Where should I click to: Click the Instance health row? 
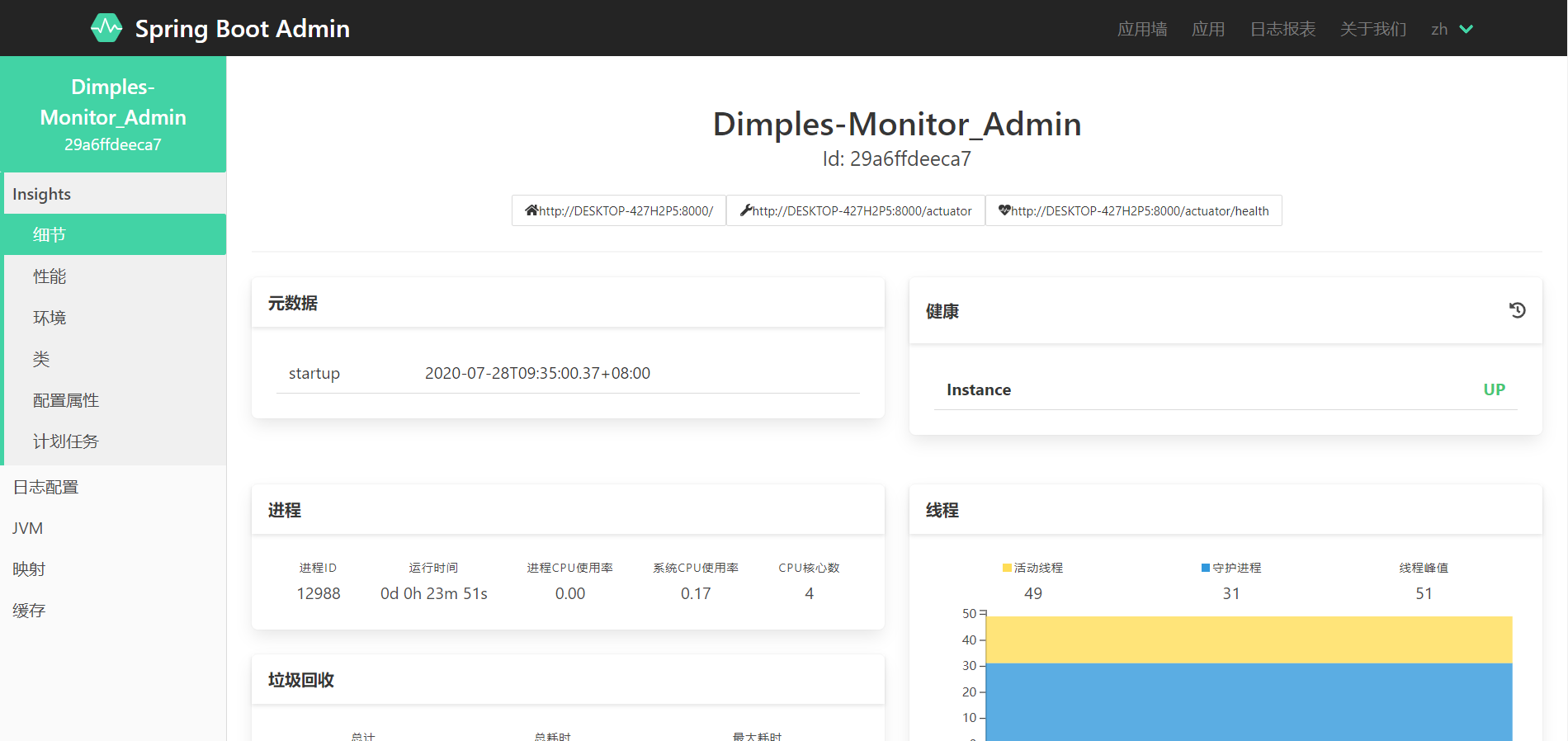click(1226, 389)
